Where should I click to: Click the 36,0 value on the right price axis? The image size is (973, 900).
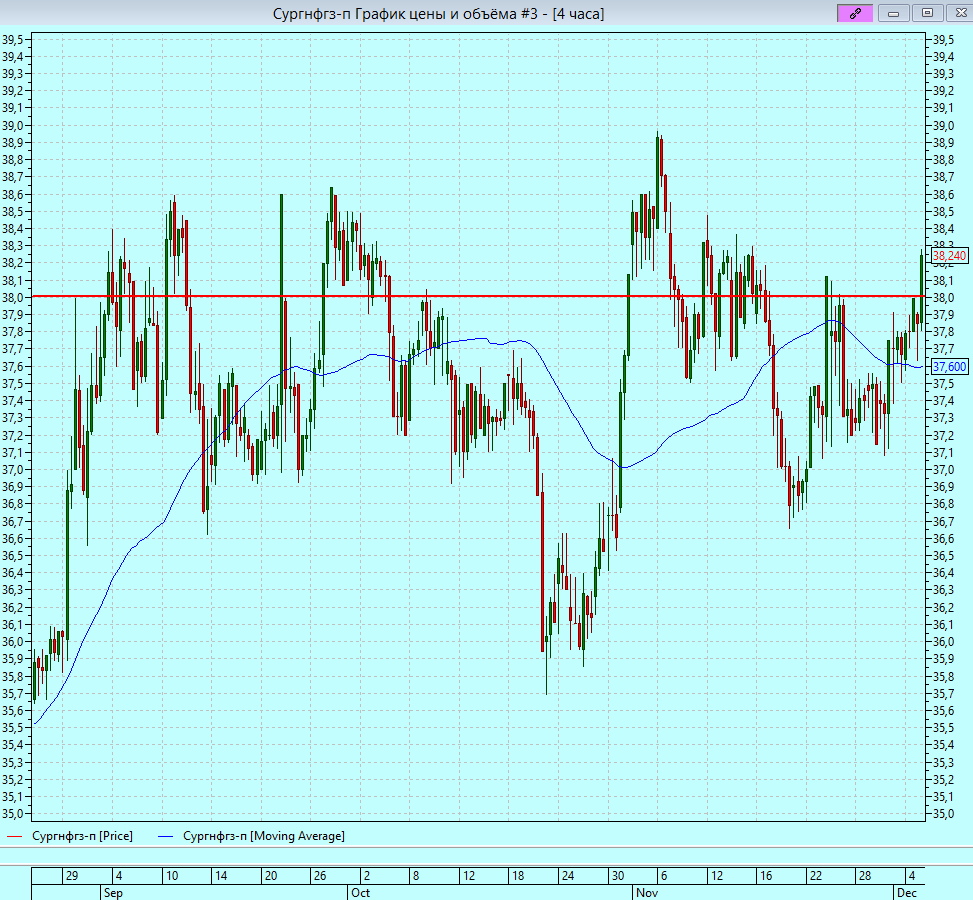[x=944, y=642]
